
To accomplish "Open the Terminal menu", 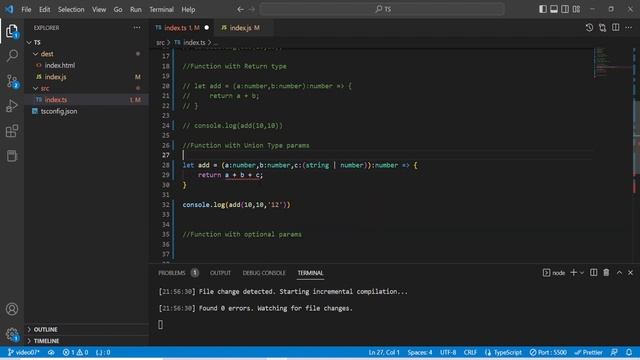I will [161, 9].
